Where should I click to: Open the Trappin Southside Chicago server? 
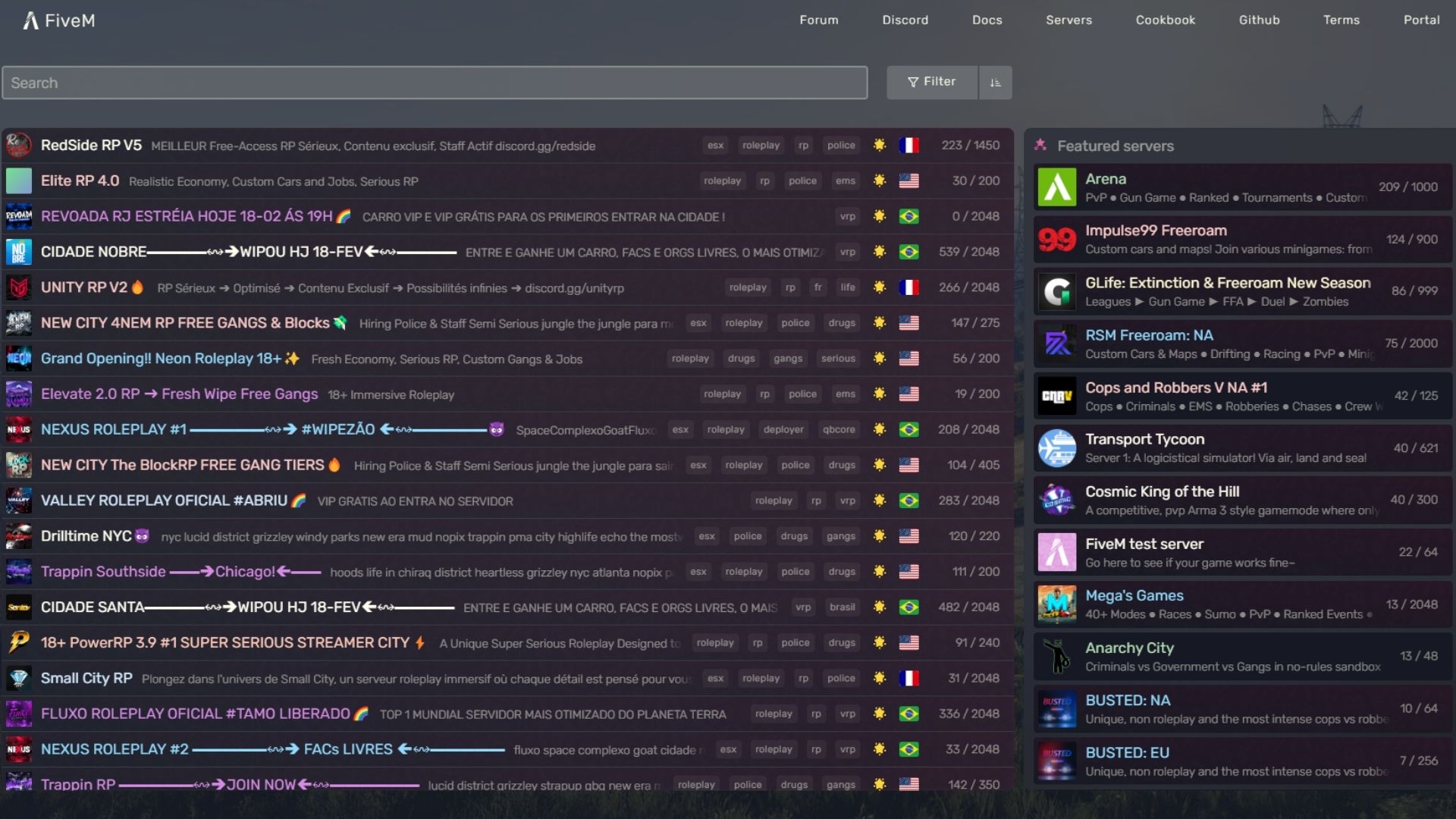click(507, 572)
